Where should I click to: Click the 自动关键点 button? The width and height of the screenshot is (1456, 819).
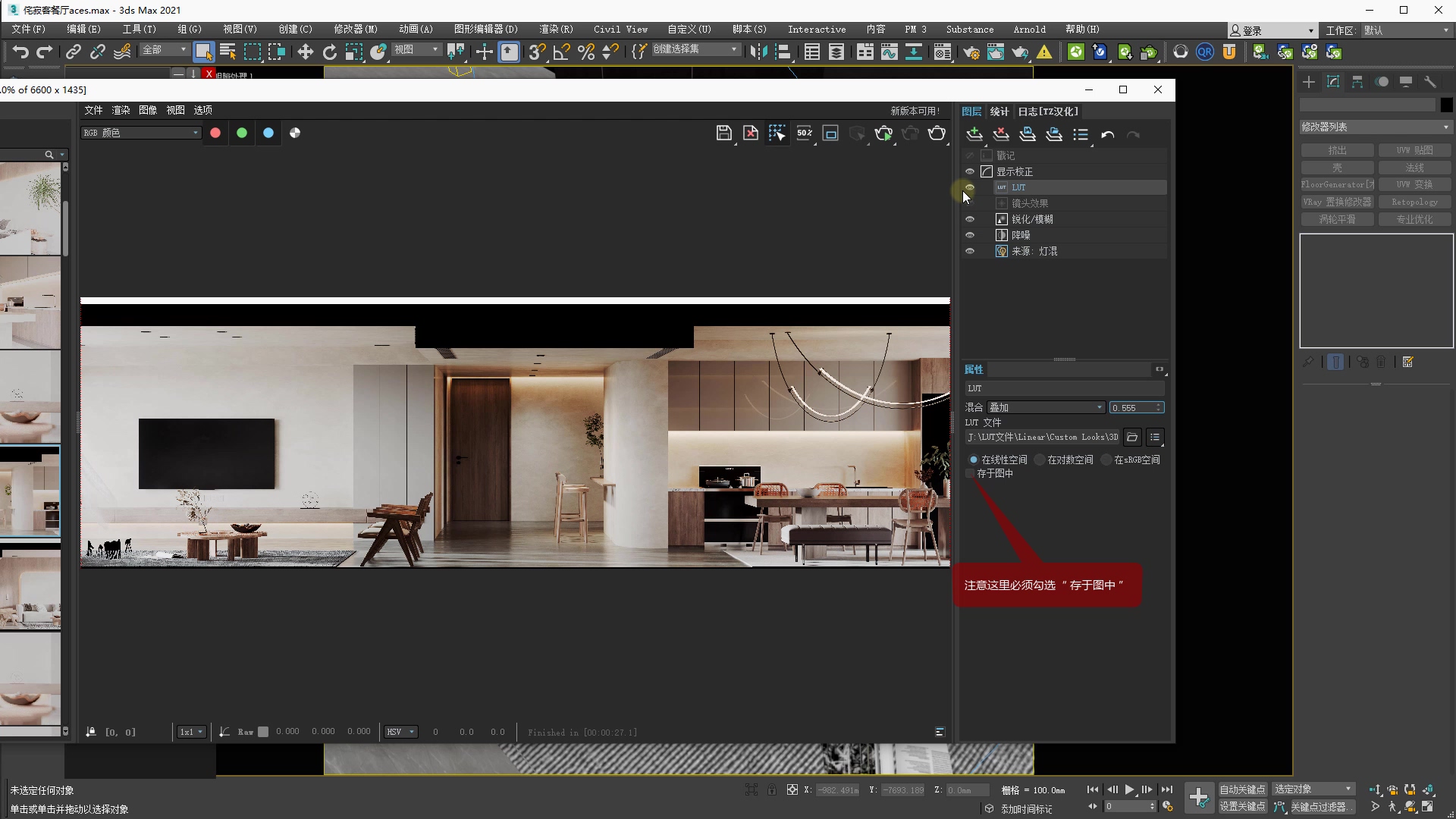coord(1241,789)
